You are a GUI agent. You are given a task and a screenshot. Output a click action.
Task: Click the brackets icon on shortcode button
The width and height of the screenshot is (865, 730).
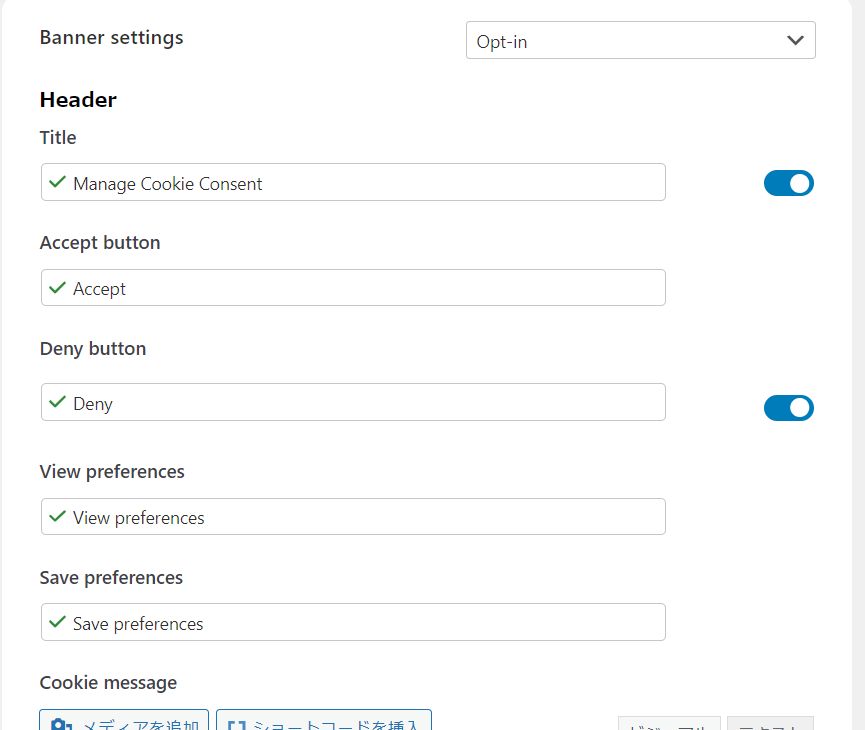tap(236, 724)
